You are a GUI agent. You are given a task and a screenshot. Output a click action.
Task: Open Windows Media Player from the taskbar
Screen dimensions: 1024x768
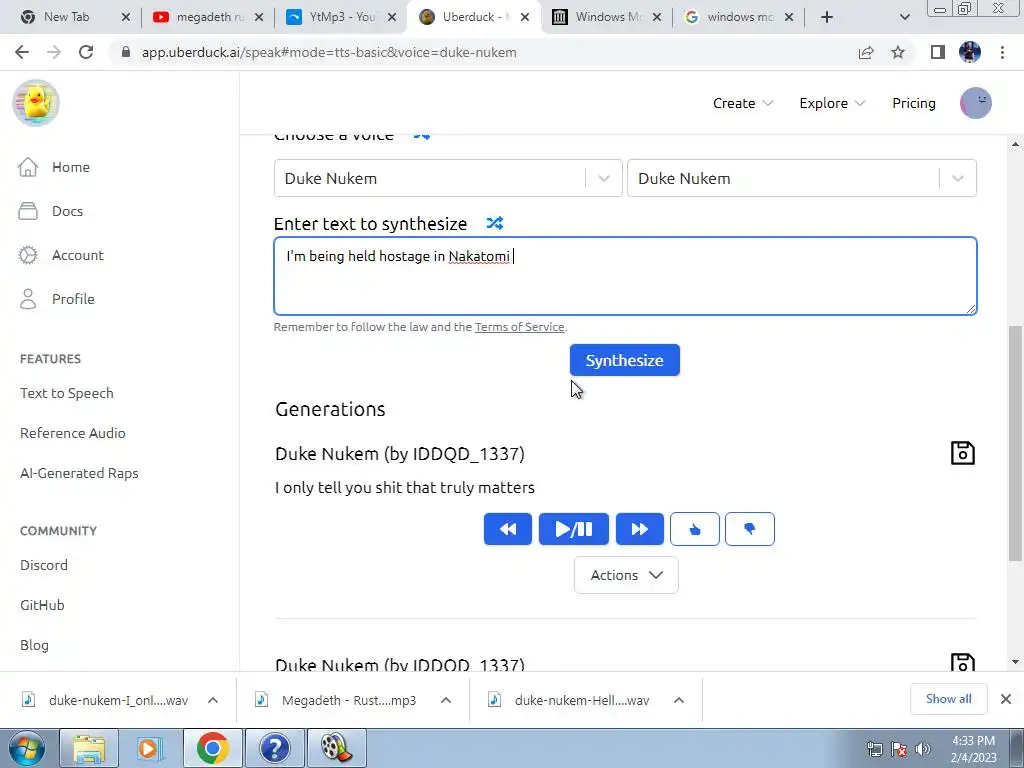pos(150,748)
